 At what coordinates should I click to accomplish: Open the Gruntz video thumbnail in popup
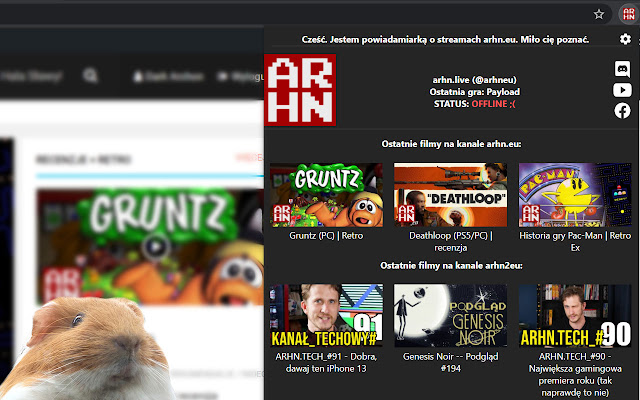pos(326,195)
